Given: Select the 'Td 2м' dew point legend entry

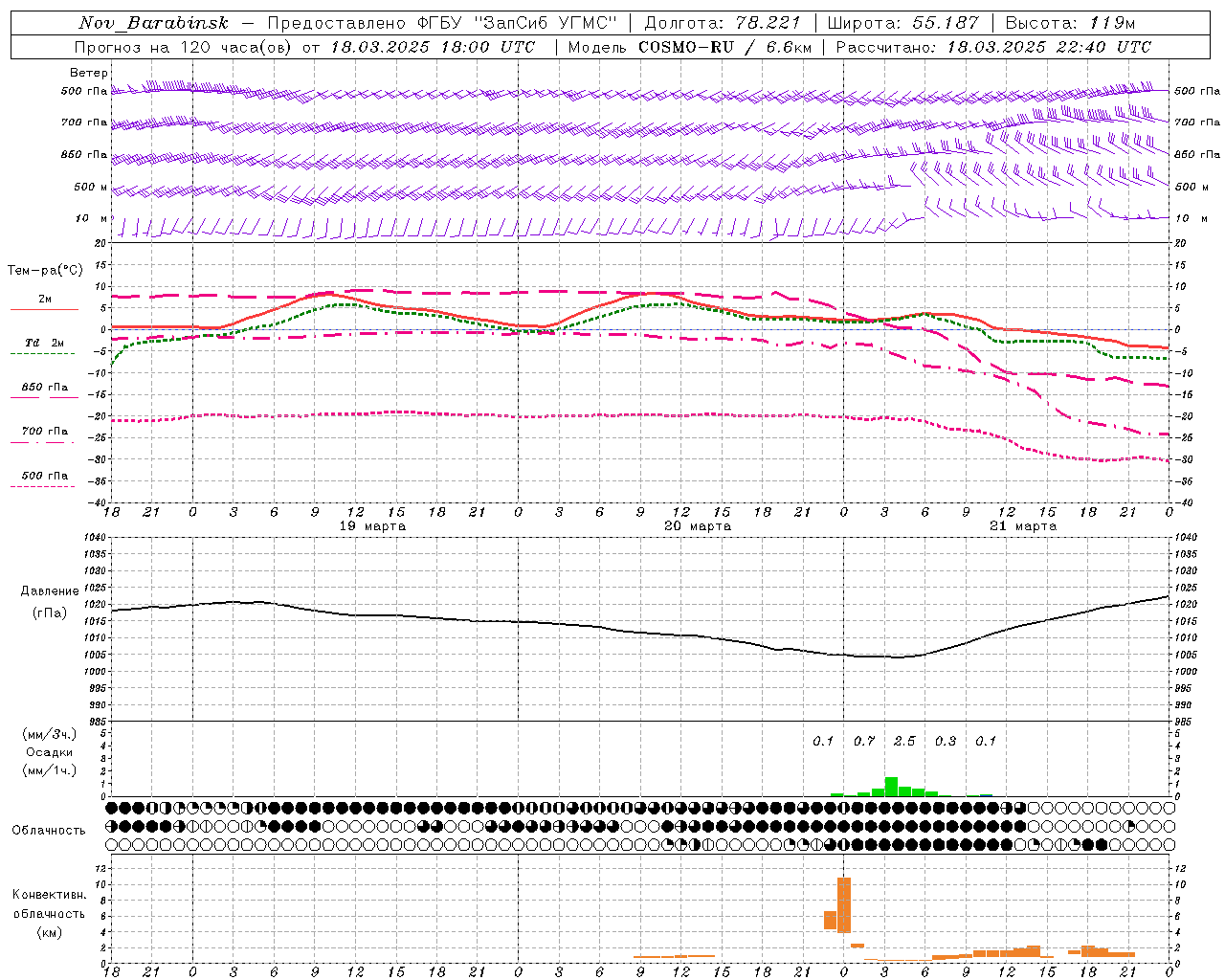Looking at the screenshot, I should (45, 343).
